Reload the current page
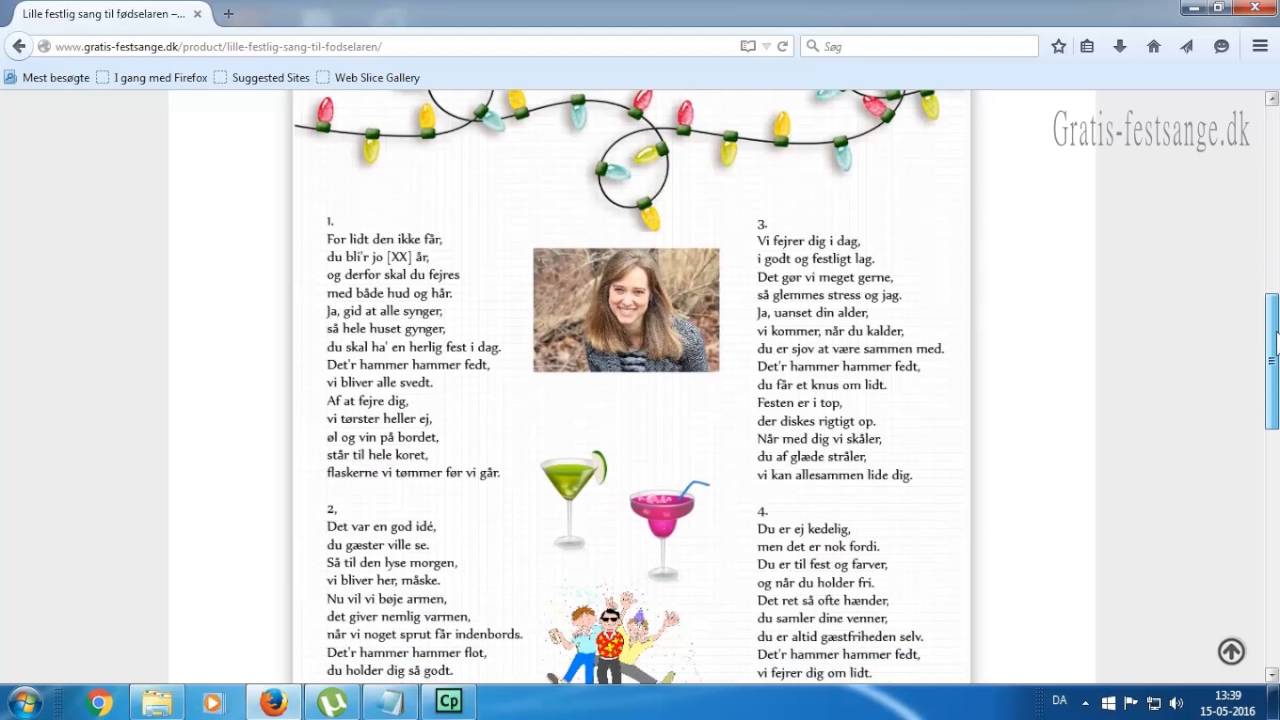 [x=783, y=46]
